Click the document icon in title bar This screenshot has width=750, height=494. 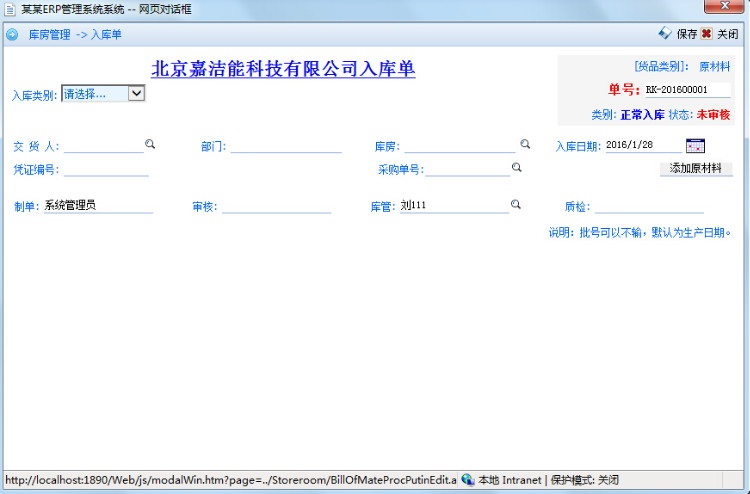point(10,9)
